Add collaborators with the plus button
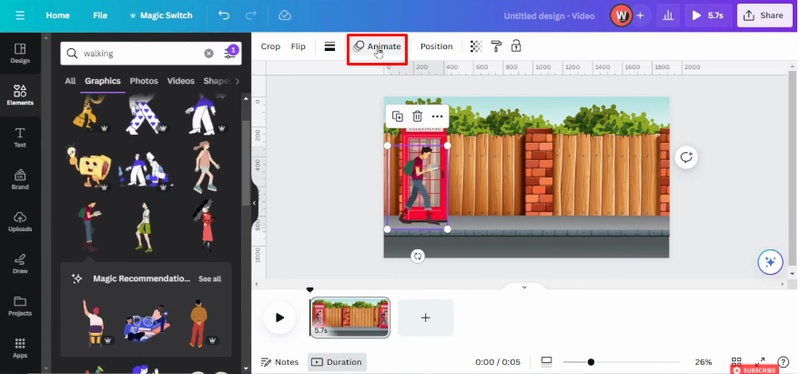The image size is (800, 374). (640, 15)
